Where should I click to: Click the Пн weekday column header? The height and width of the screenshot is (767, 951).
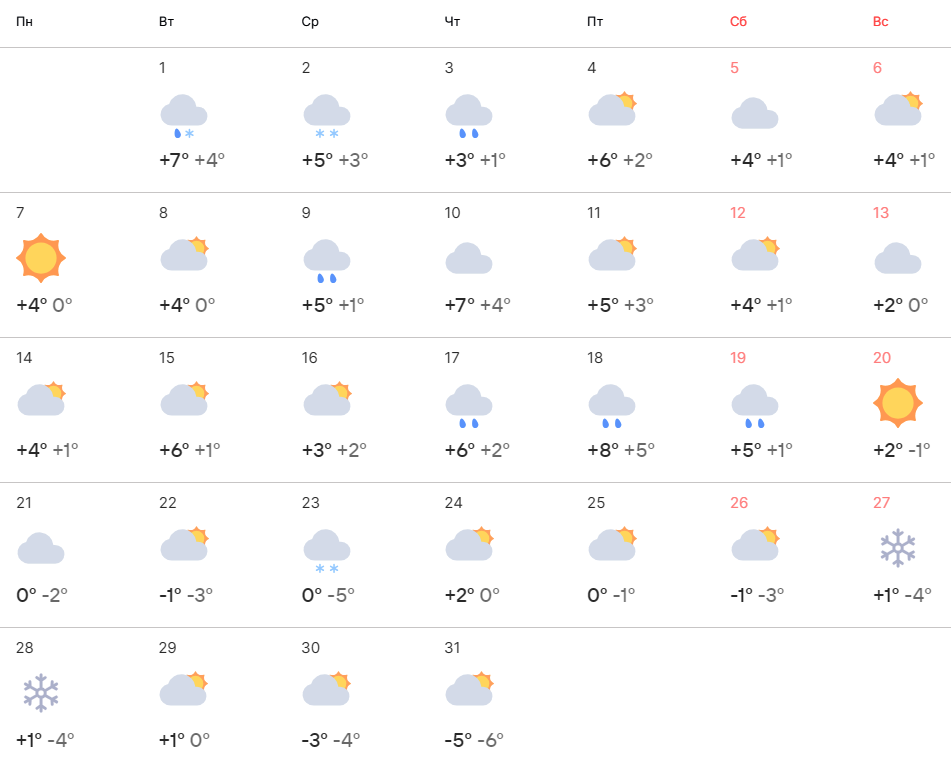click(x=24, y=22)
